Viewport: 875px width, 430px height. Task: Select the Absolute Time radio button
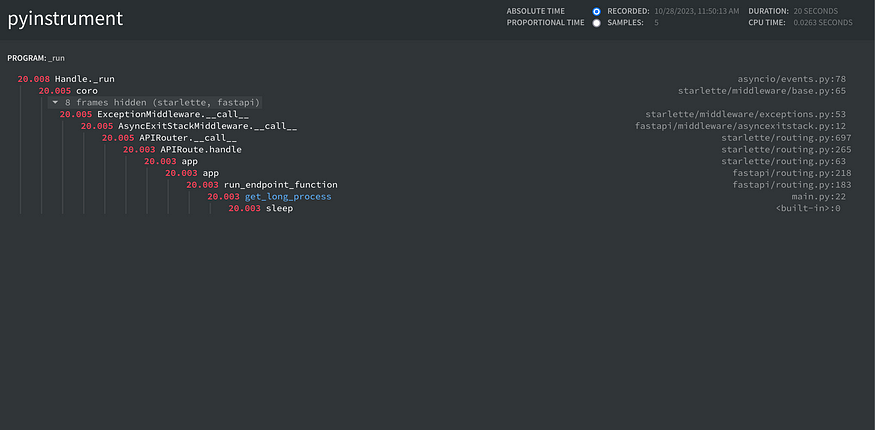tap(597, 11)
